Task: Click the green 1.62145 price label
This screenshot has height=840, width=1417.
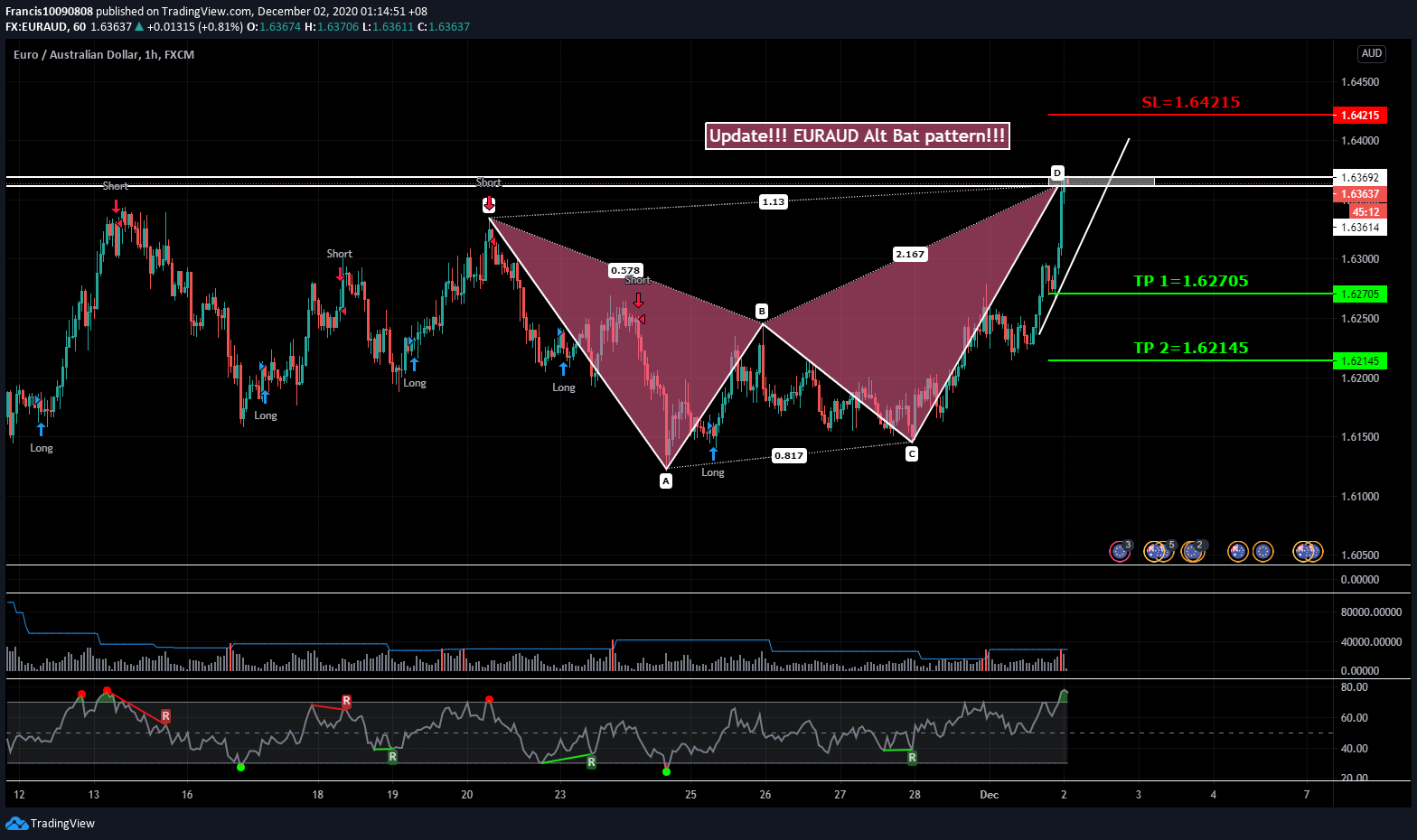Action: 1360,360
